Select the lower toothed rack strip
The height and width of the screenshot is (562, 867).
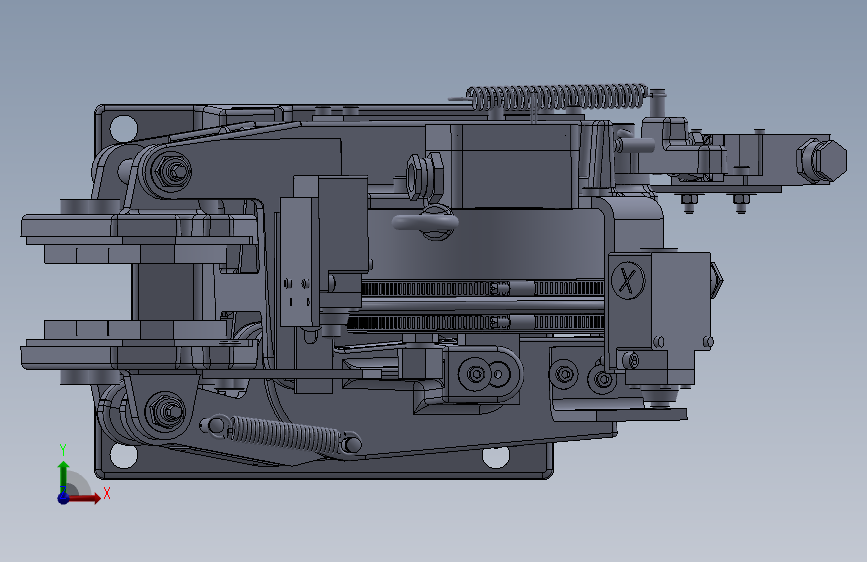pos(476,323)
